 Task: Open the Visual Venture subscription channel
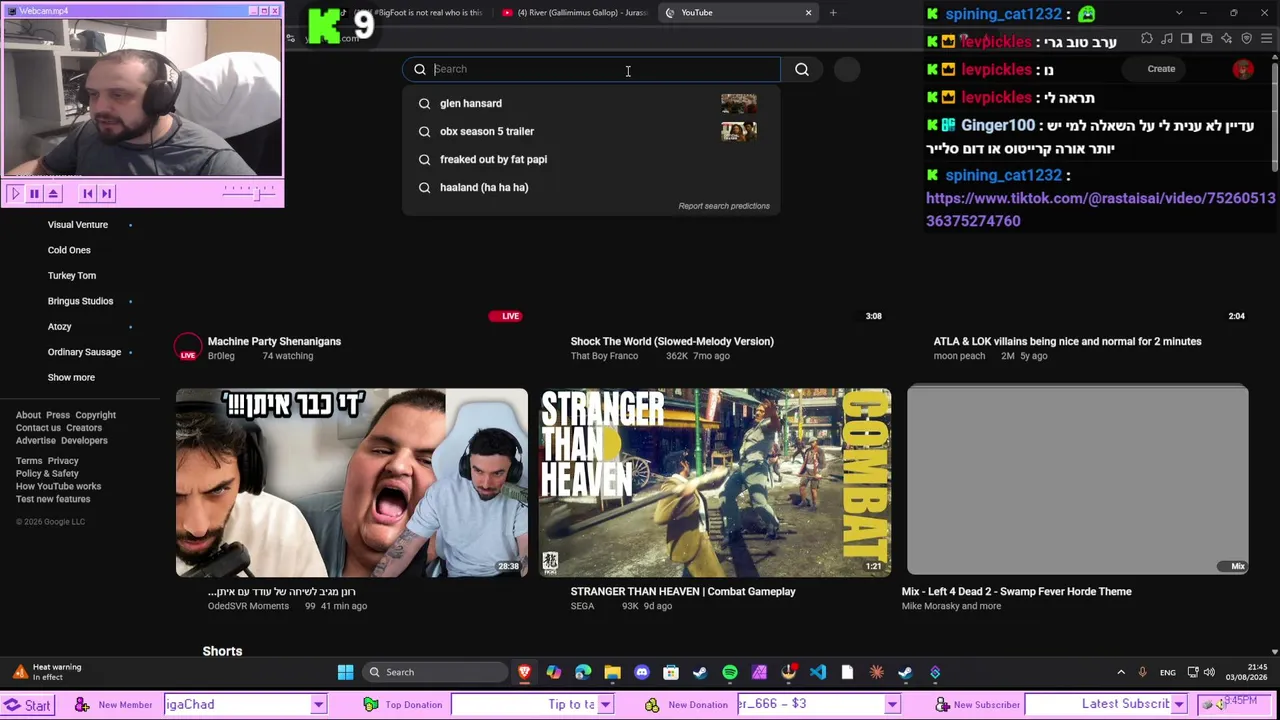tap(78, 225)
